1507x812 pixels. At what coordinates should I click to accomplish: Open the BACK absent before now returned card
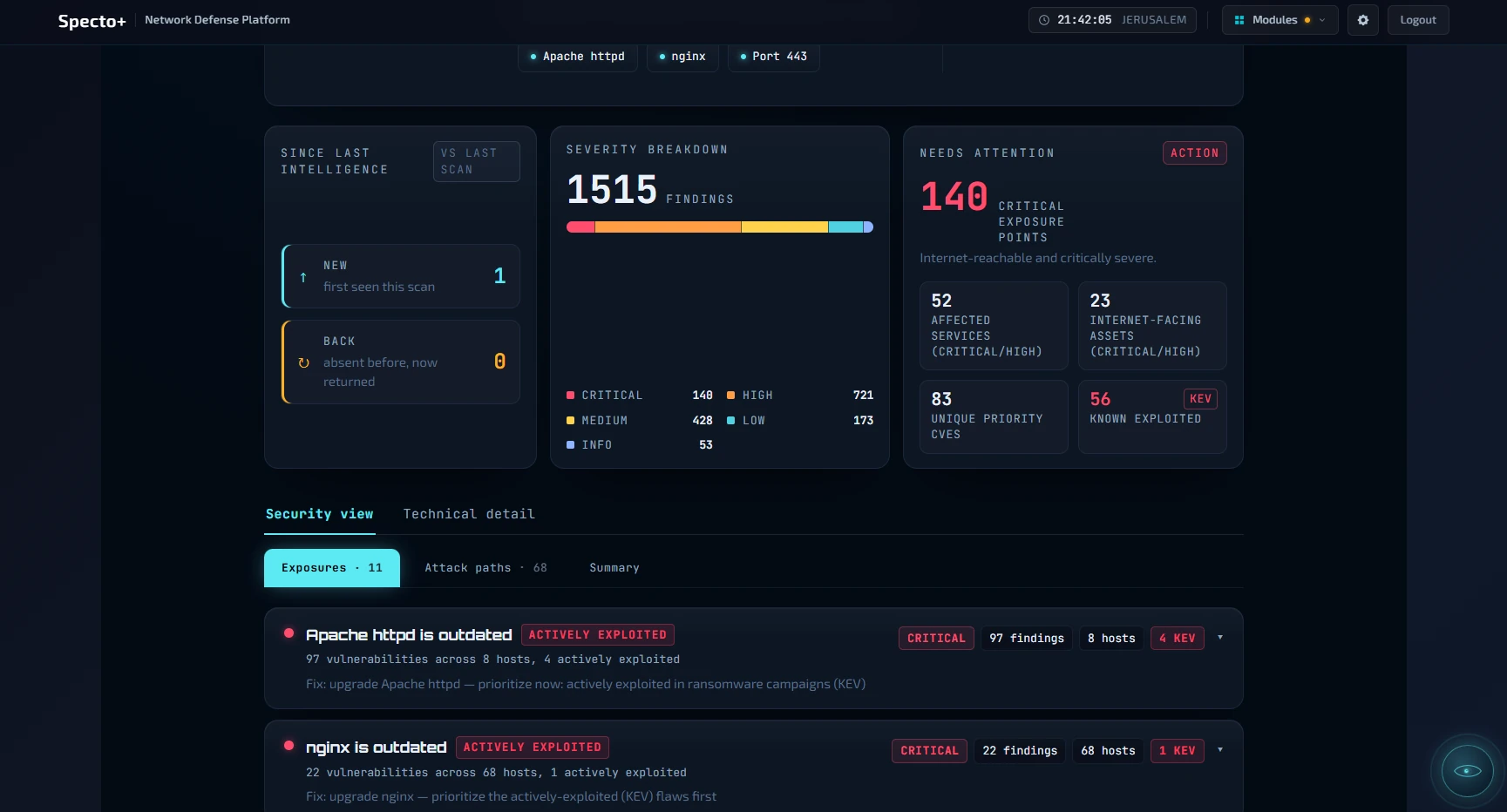click(x=401, y=362)
